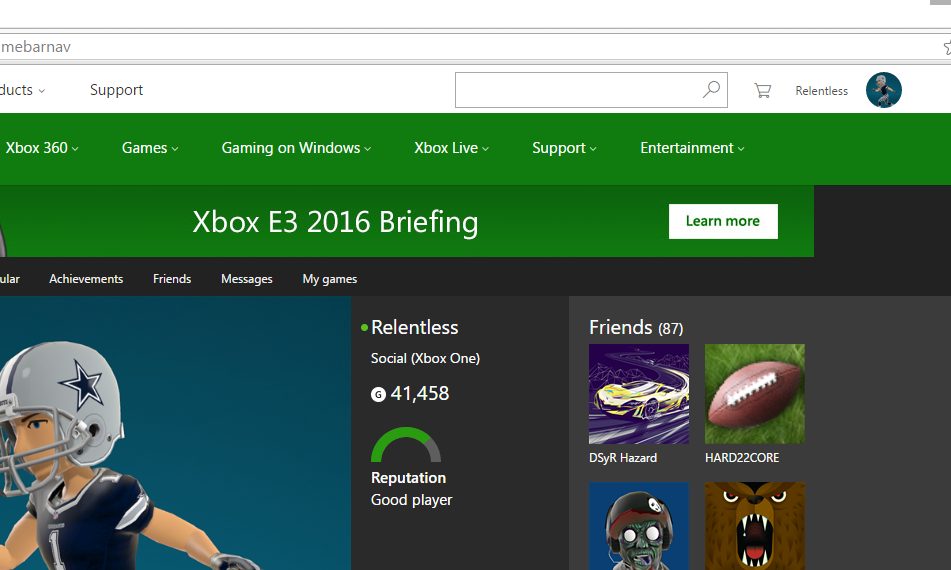Click the Xbox E3 2016 Briefing banner title

(335, 222)
